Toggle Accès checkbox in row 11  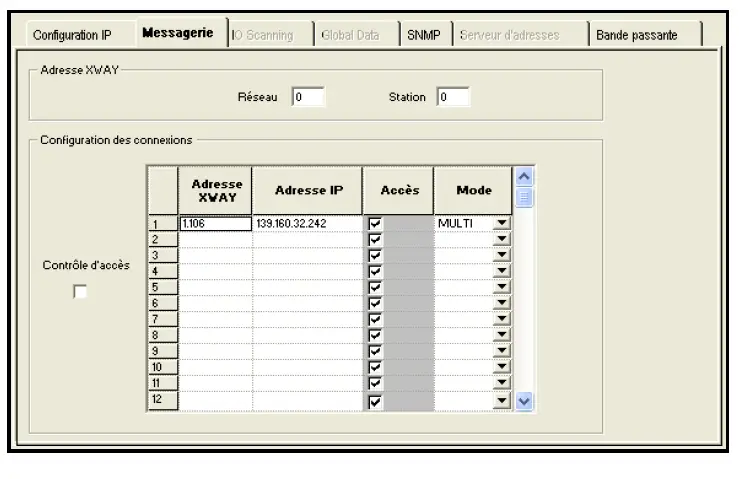(x=375, y=383)
